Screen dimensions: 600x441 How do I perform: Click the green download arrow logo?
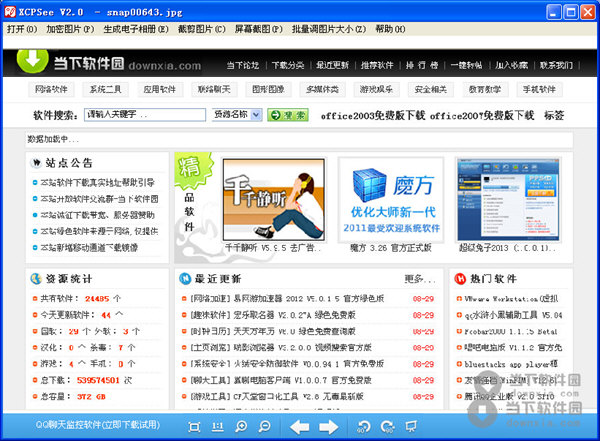(x=33, y=60)
